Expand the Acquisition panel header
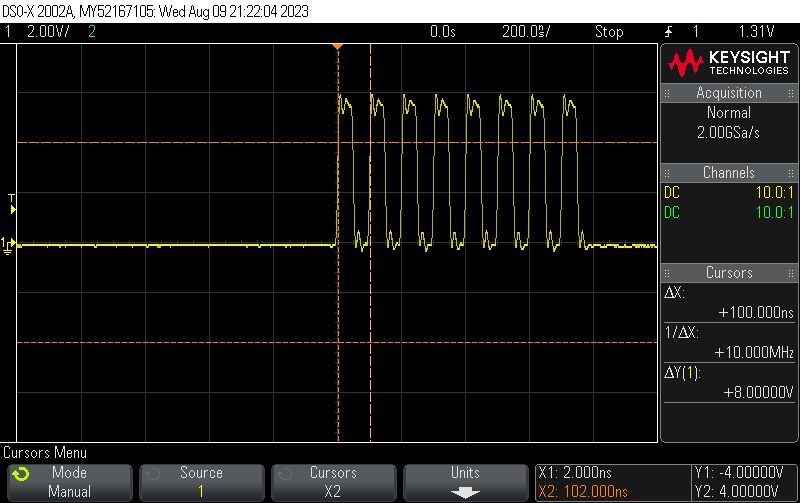Viewport: 800px width, 503px height. [729, 93]
